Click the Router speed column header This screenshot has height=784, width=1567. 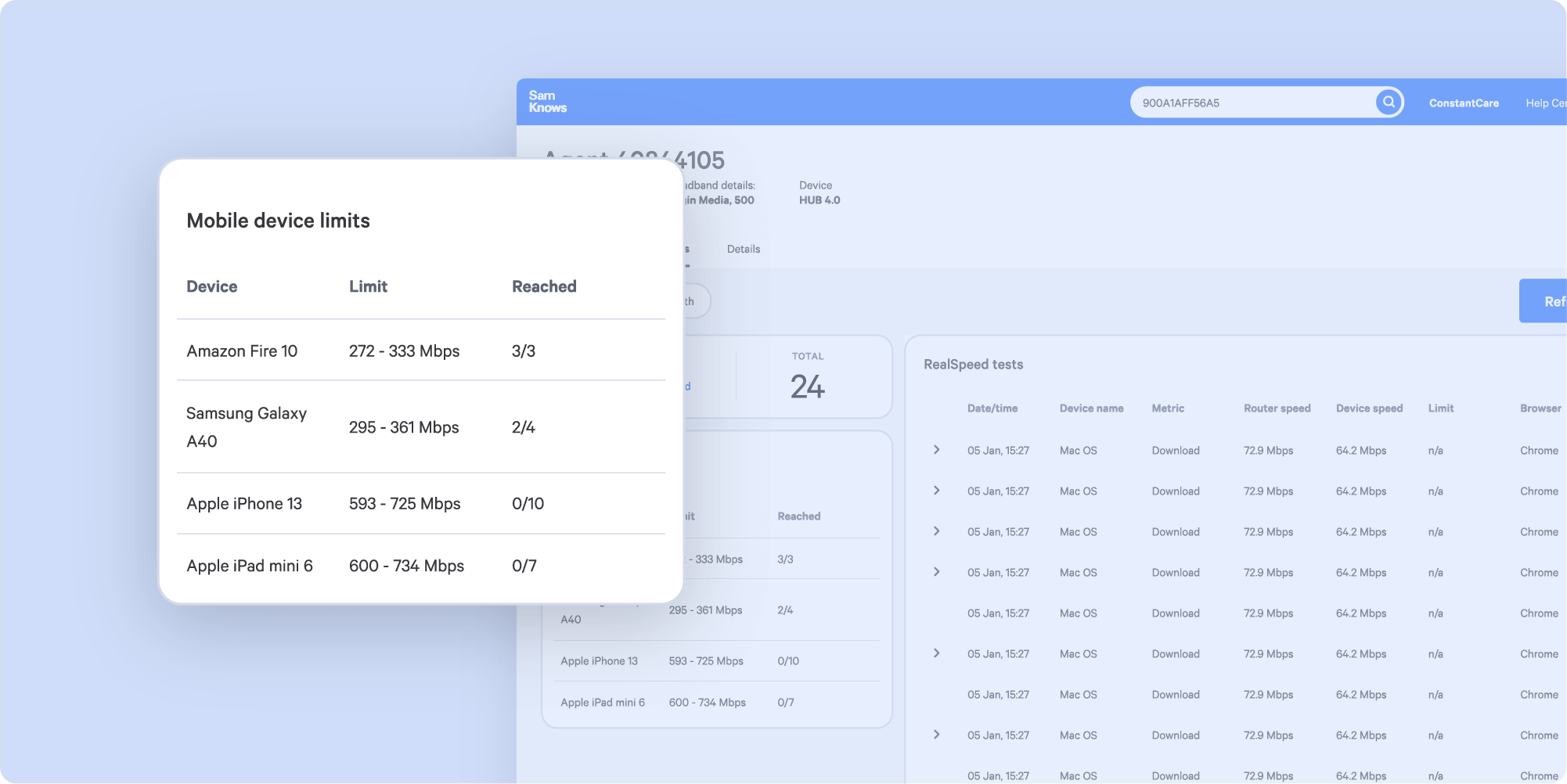pos(1277,408)
